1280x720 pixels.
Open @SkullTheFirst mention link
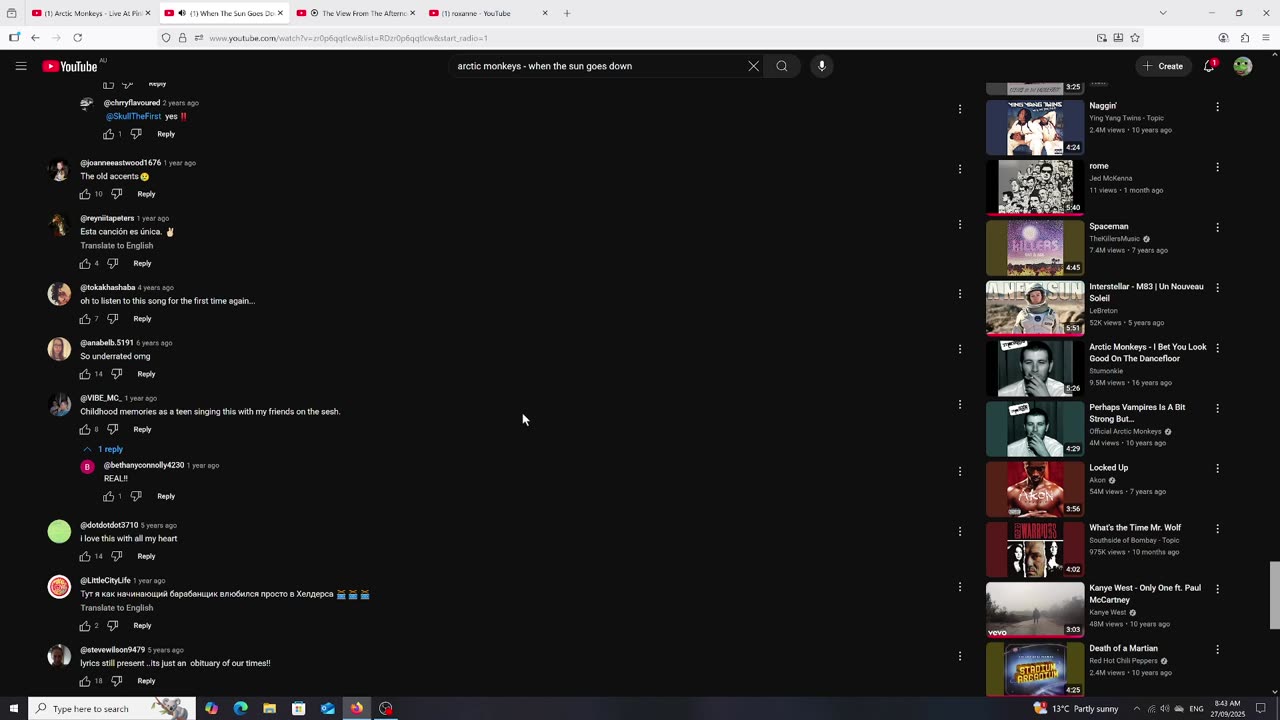133,116
